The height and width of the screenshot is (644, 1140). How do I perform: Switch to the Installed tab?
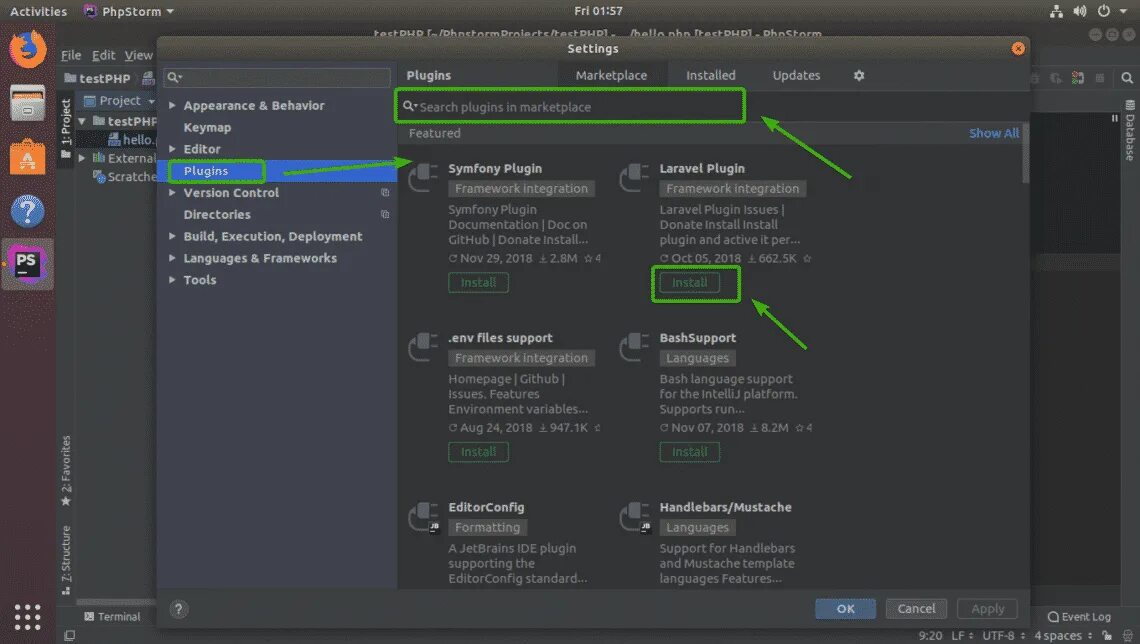(x=710, y=76)
